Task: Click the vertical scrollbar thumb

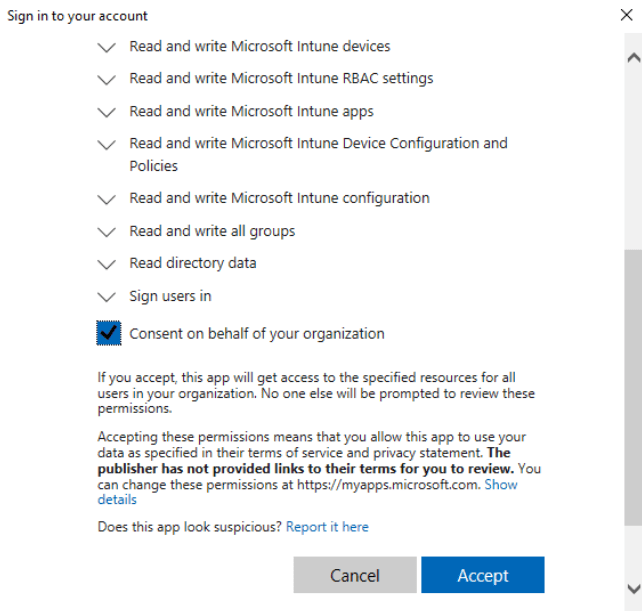Action: click(632, 385)
